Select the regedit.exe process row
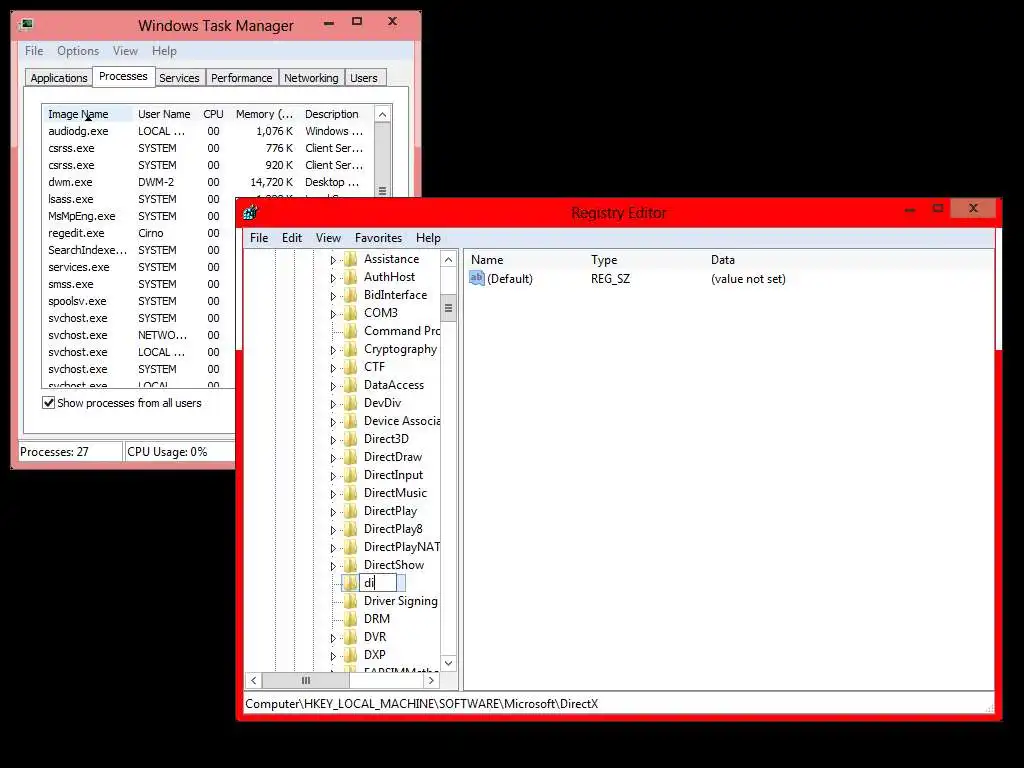This screenshot has width=1024, height=768. pos(140,233)
